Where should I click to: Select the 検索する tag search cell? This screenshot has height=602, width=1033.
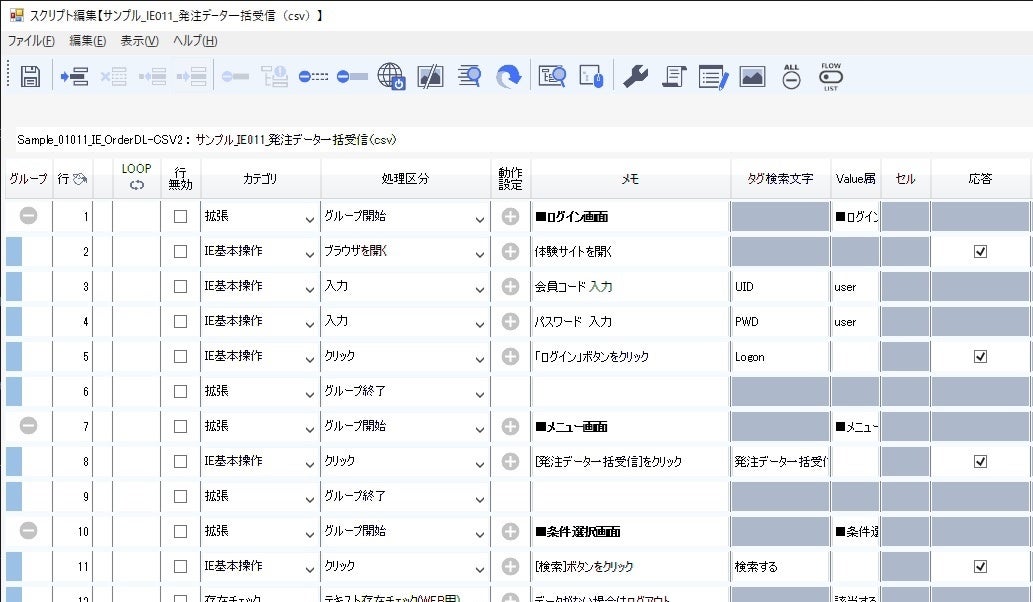[780, 566]
